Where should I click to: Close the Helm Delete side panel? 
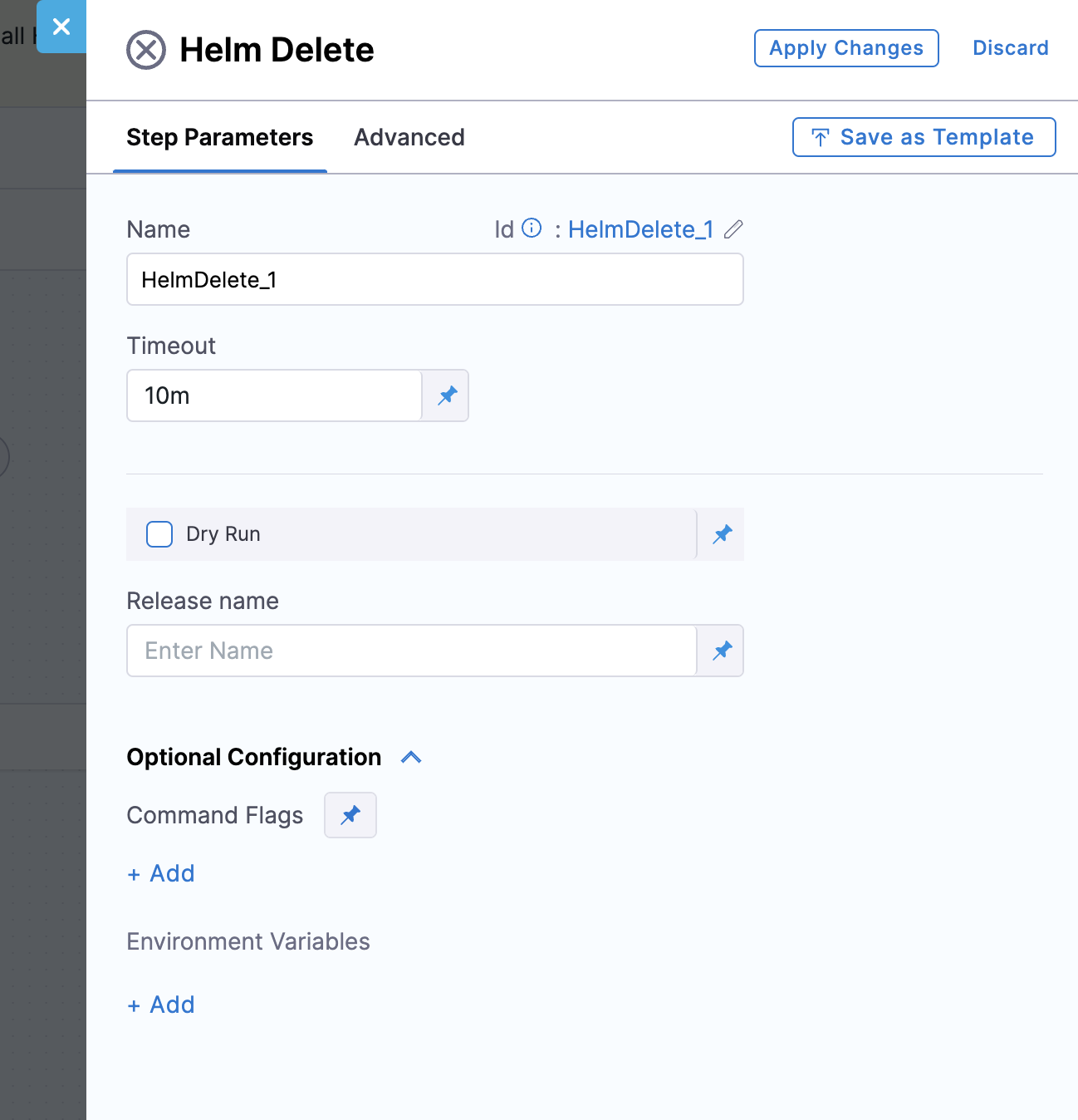[x=61, y=27]
